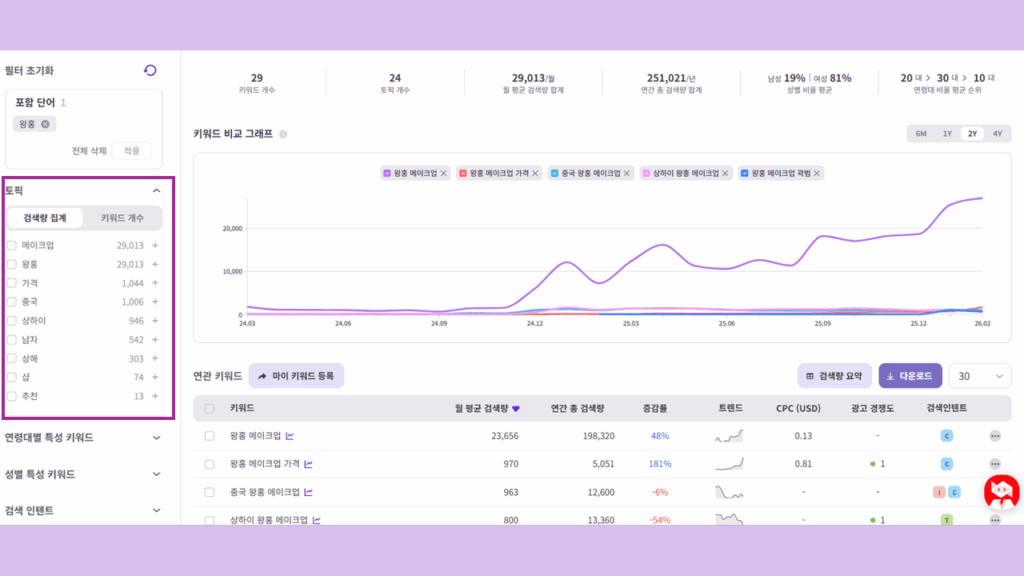The image size is (1024, 576).
Task: Toggle the select-all checkbox in table header
Action: [x=209, y=408]
